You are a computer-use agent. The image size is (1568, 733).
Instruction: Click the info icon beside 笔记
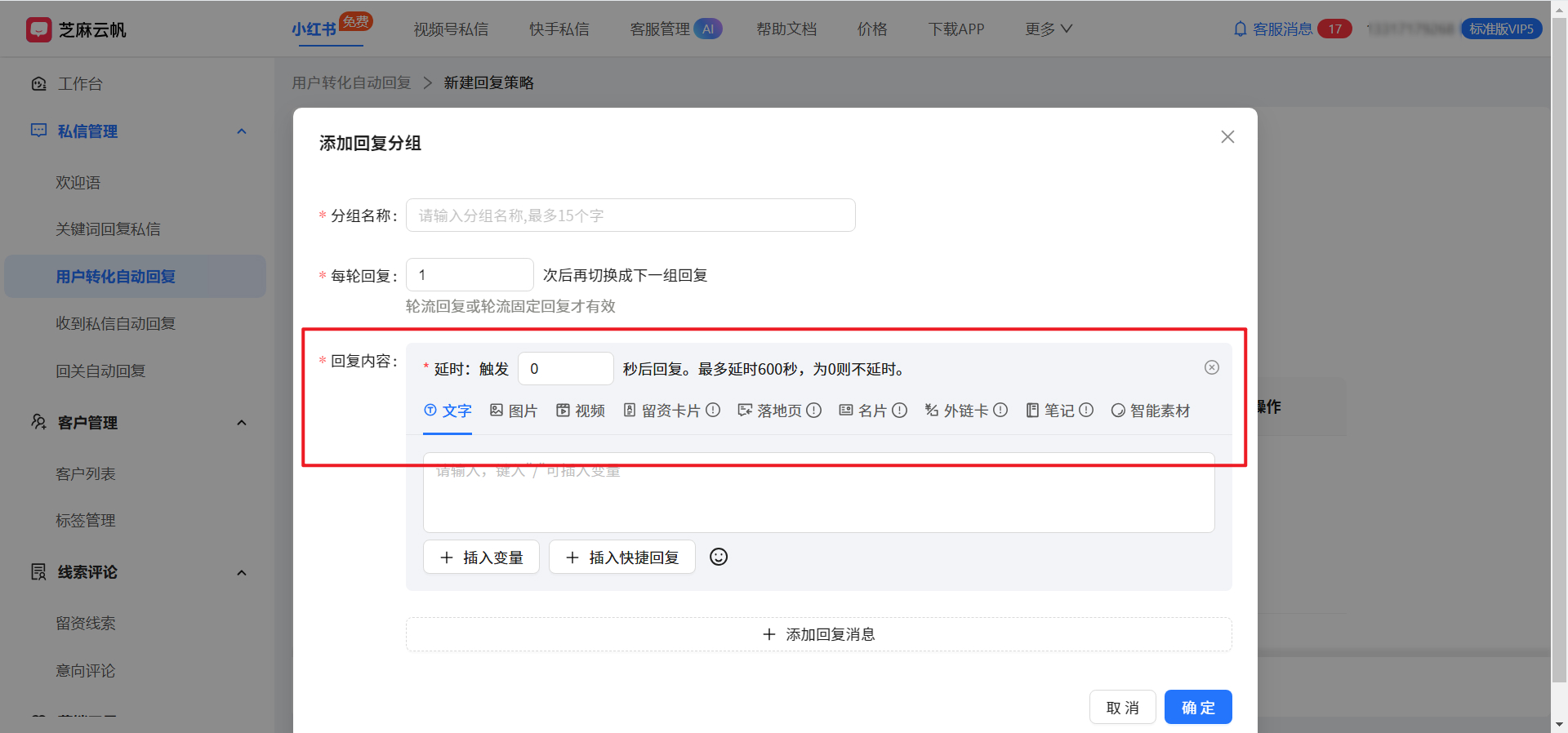(x=1086, y=410)
